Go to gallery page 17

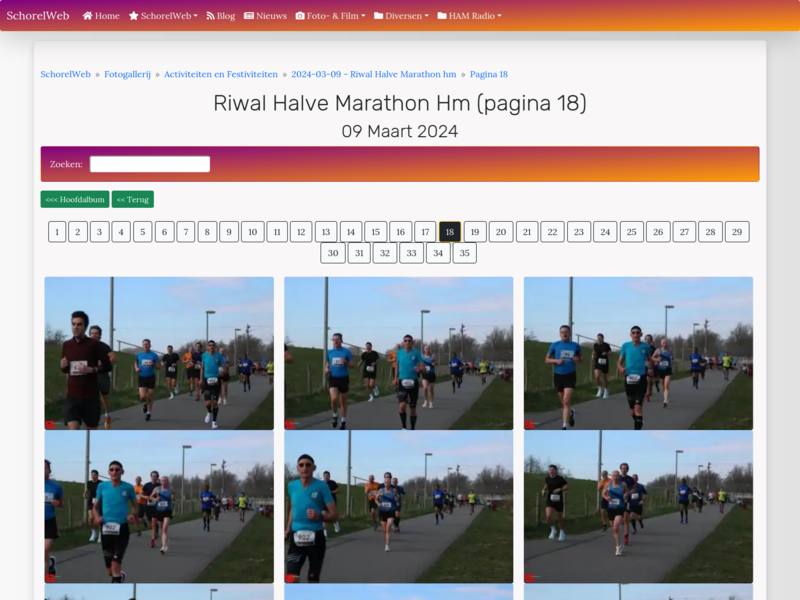coord(425,232)
